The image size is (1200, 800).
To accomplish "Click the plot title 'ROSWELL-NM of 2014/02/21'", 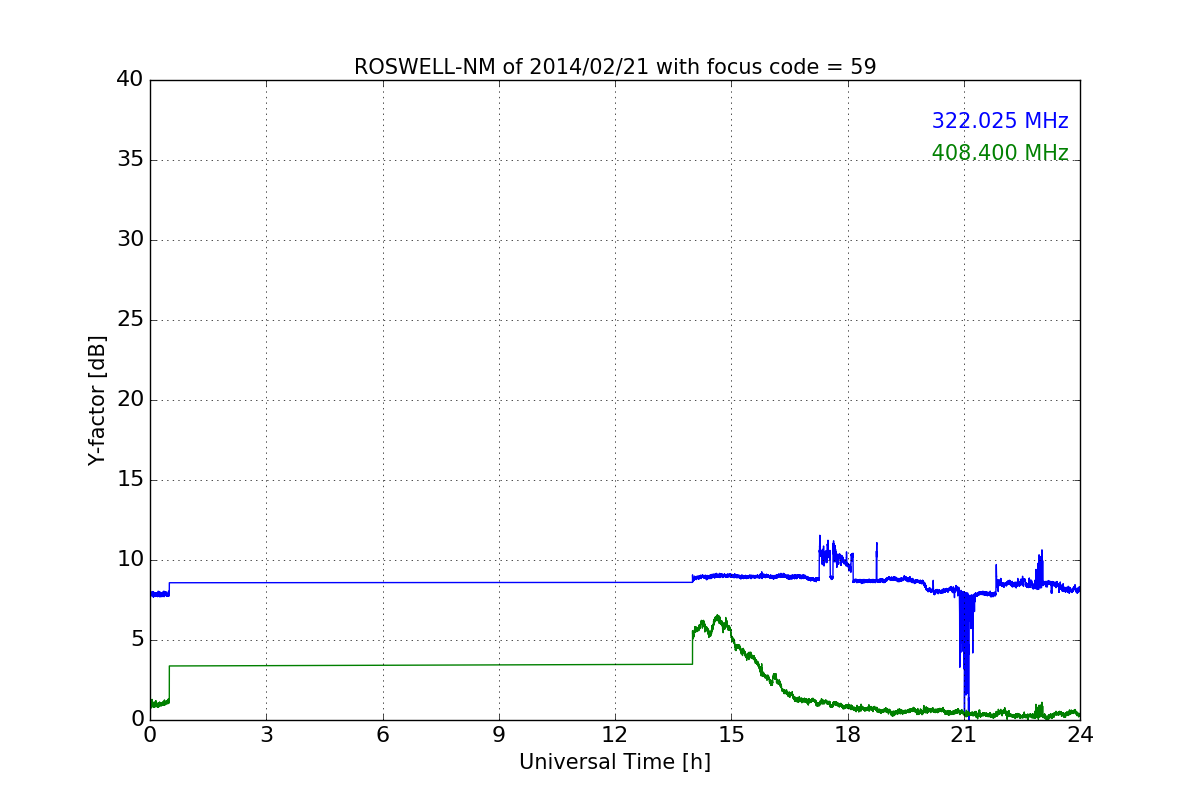I will tap(502, 67).
